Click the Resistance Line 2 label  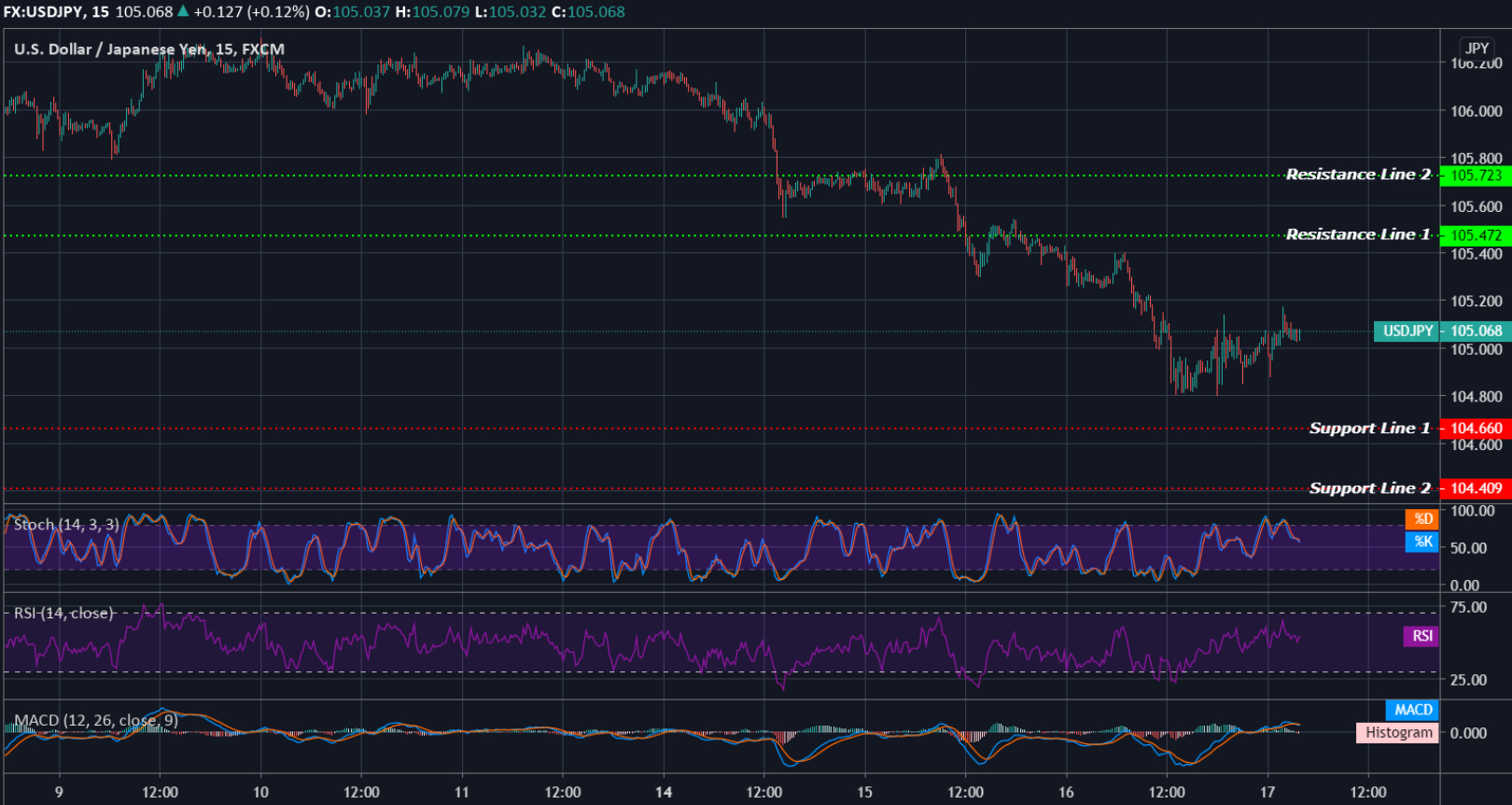click(1358, 175)
